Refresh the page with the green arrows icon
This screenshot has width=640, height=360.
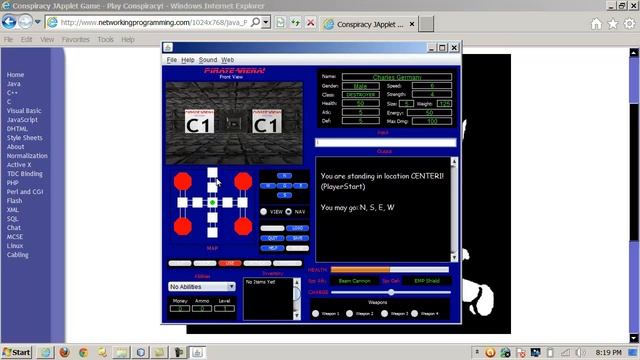[x=295, y=22]
